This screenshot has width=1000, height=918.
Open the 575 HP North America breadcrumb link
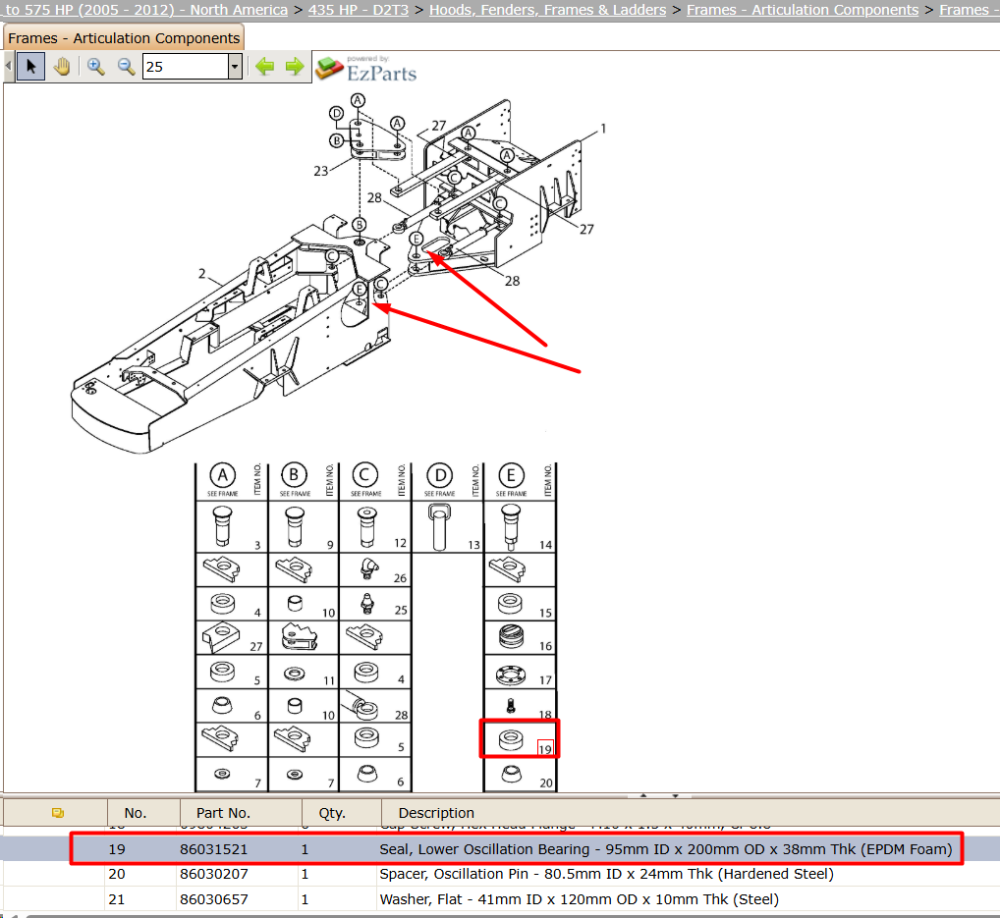[x=145, y=10]
